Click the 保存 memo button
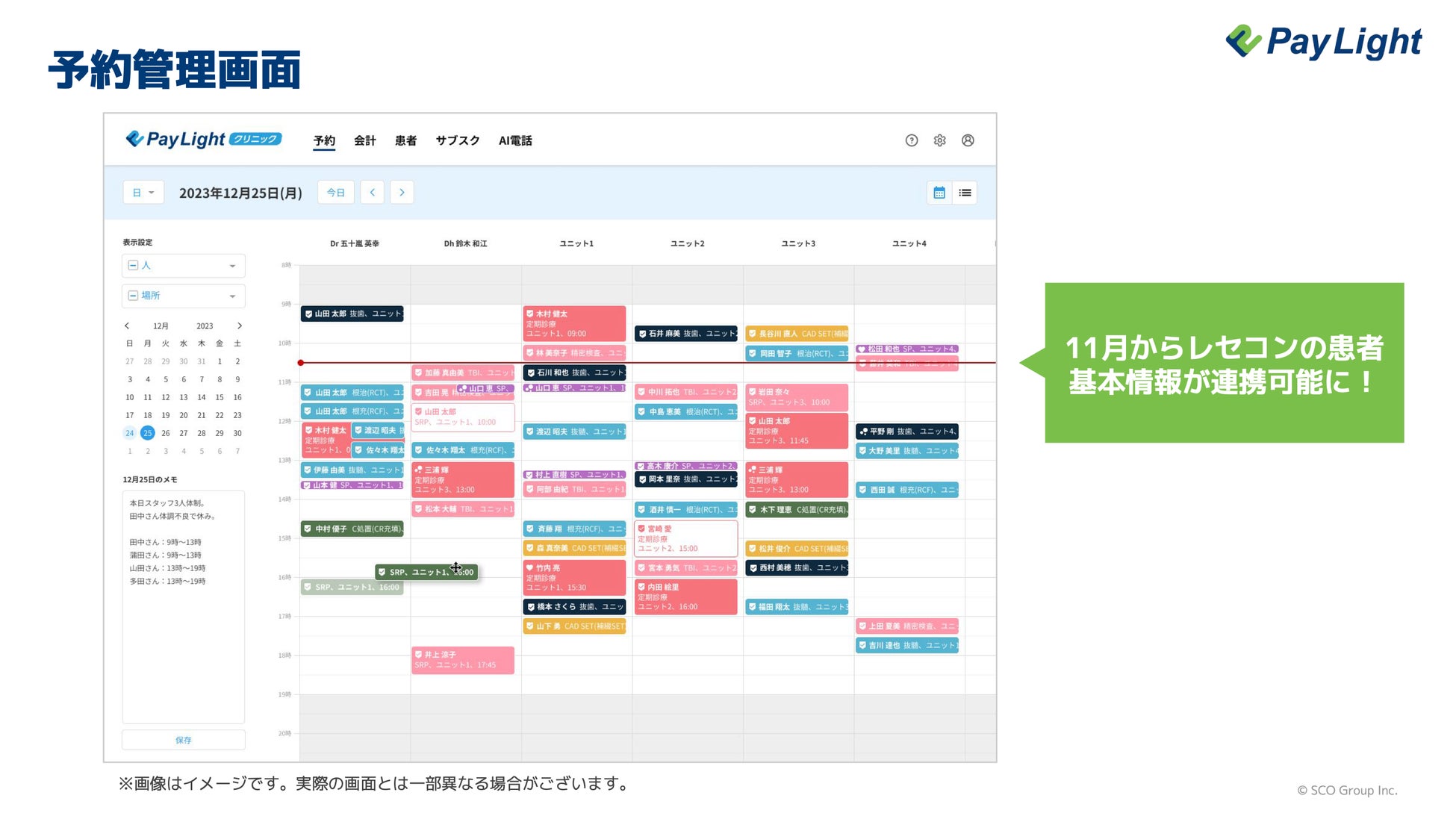 (x=184, y=740)
